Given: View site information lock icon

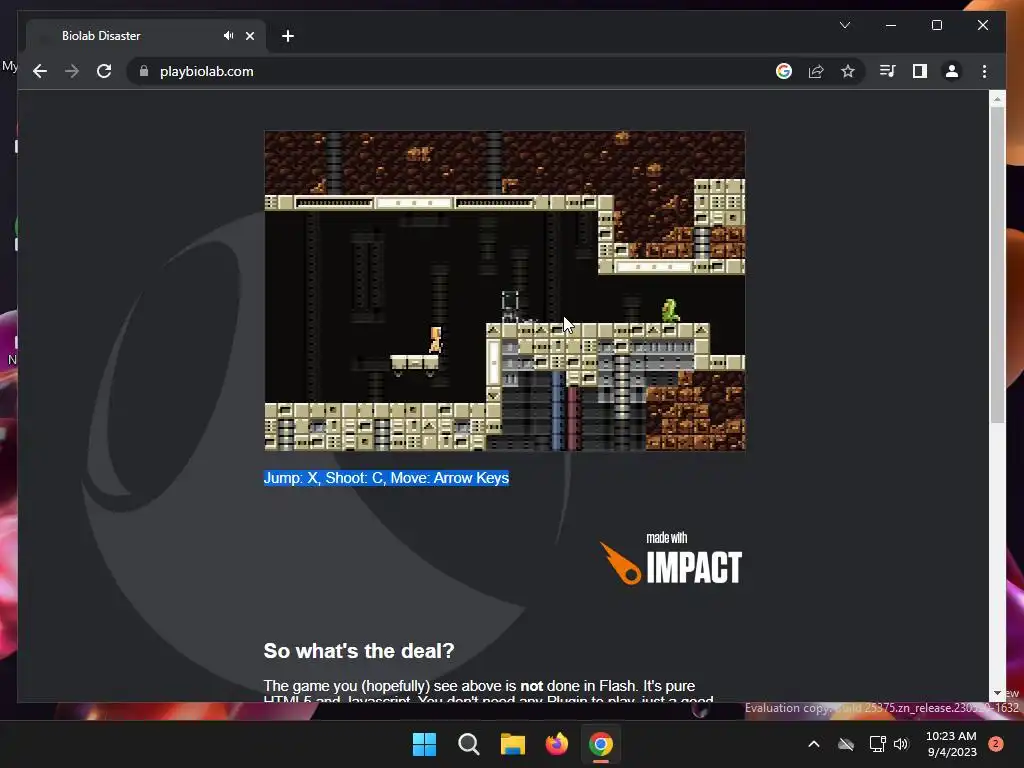Looking at the screenshot, I should tap(144, 71).
